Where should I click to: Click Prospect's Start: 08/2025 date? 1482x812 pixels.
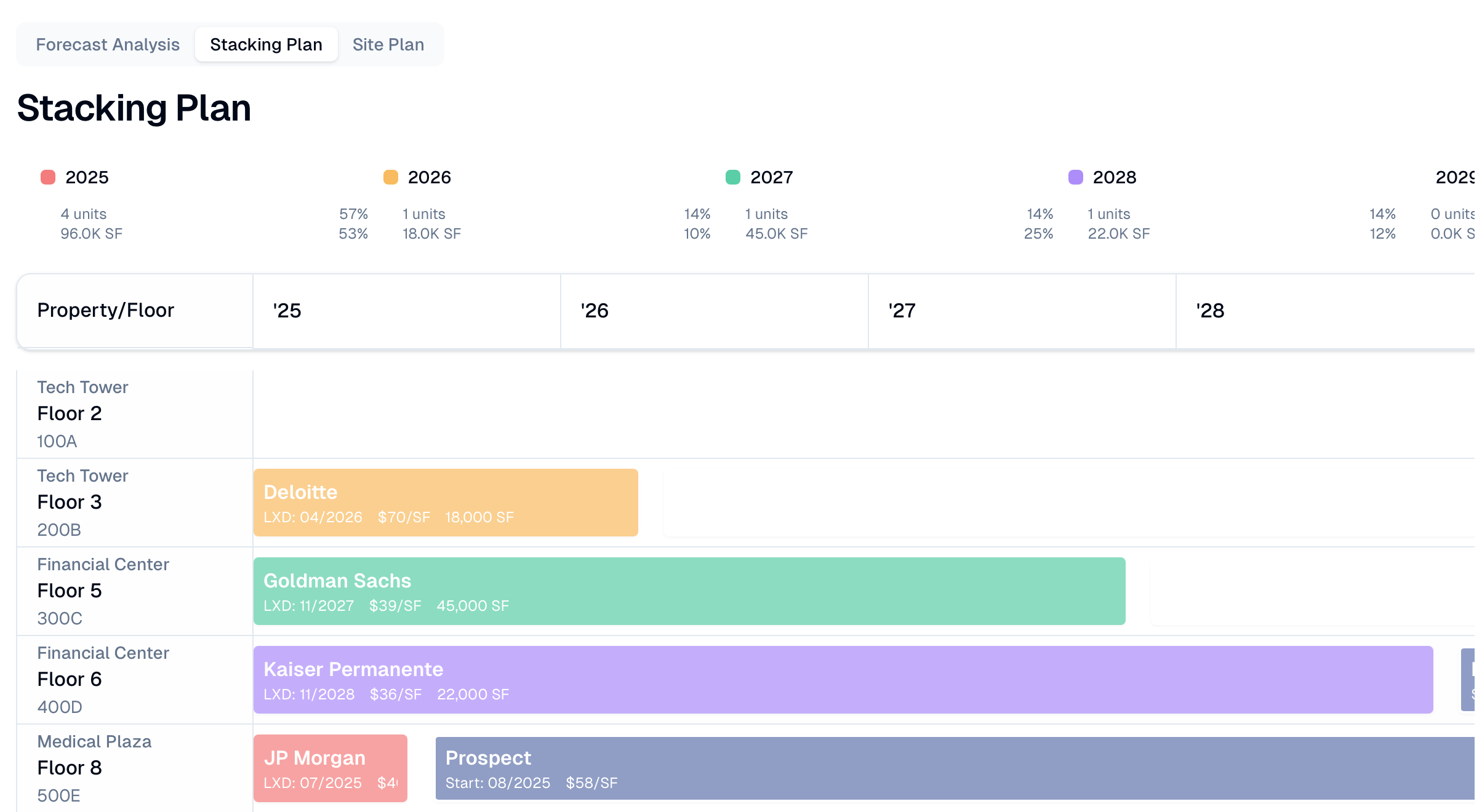(x=498, y=783)
